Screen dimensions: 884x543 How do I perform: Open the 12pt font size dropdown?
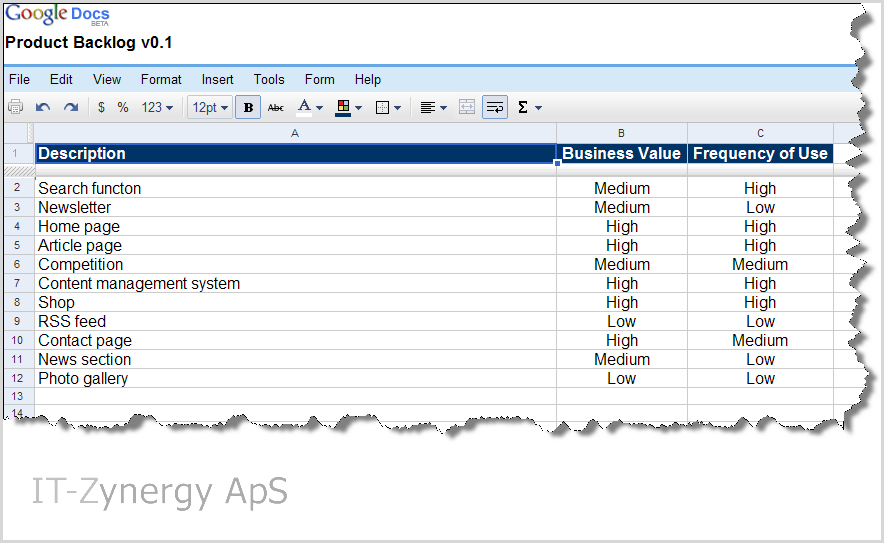click(210, 107)
